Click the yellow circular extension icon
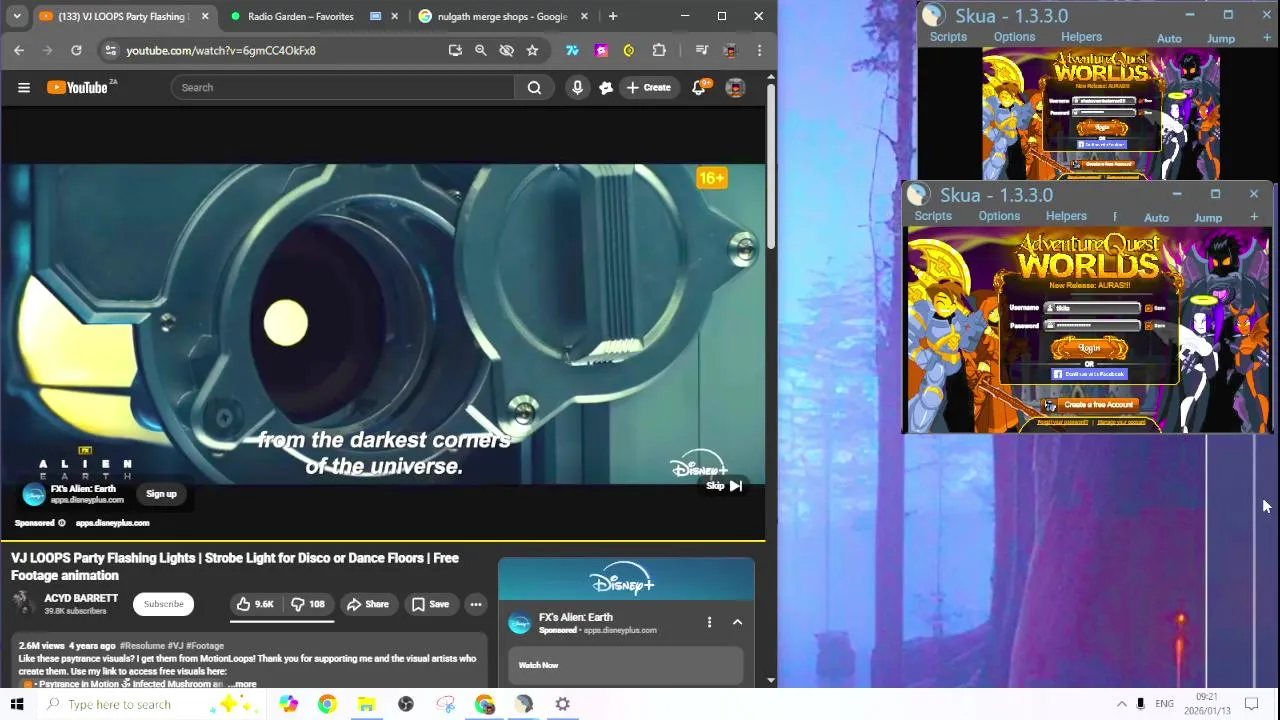The image size is (1280, 720). click(x=629, y=50)
